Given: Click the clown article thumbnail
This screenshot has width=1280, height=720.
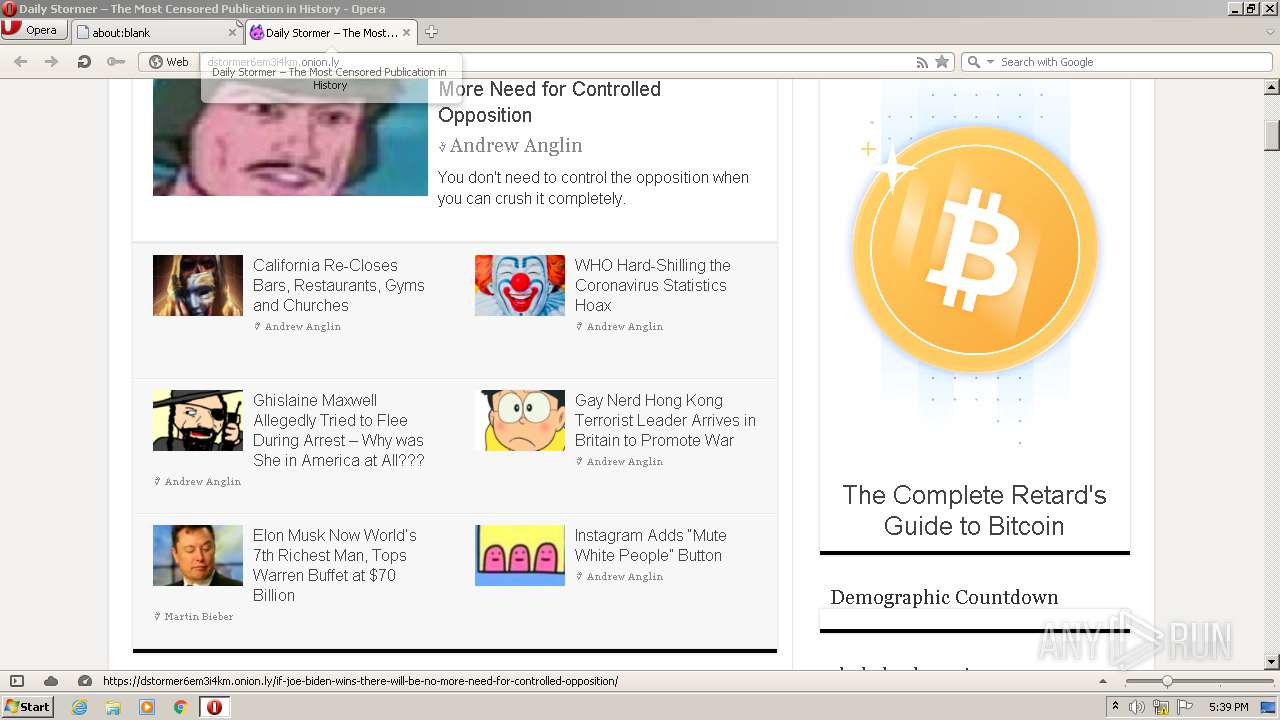Looking at the screenshot, I should point(520,285).
